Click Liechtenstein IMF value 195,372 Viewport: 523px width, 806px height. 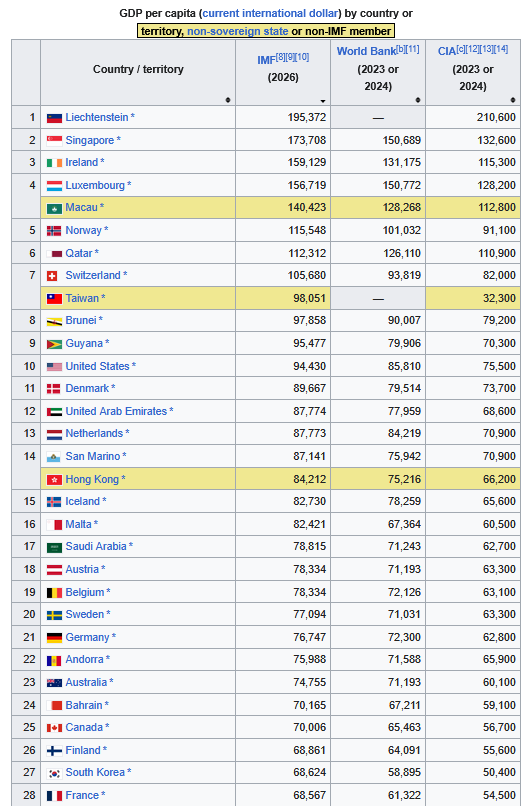[x=306, y=118]
